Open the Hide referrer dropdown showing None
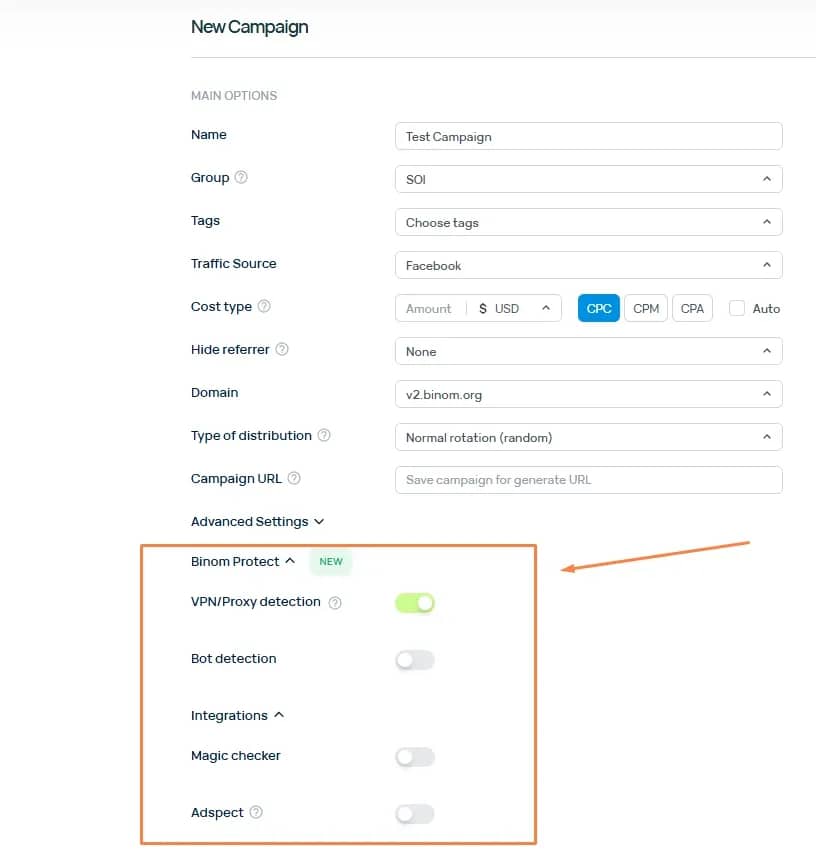 589,351
